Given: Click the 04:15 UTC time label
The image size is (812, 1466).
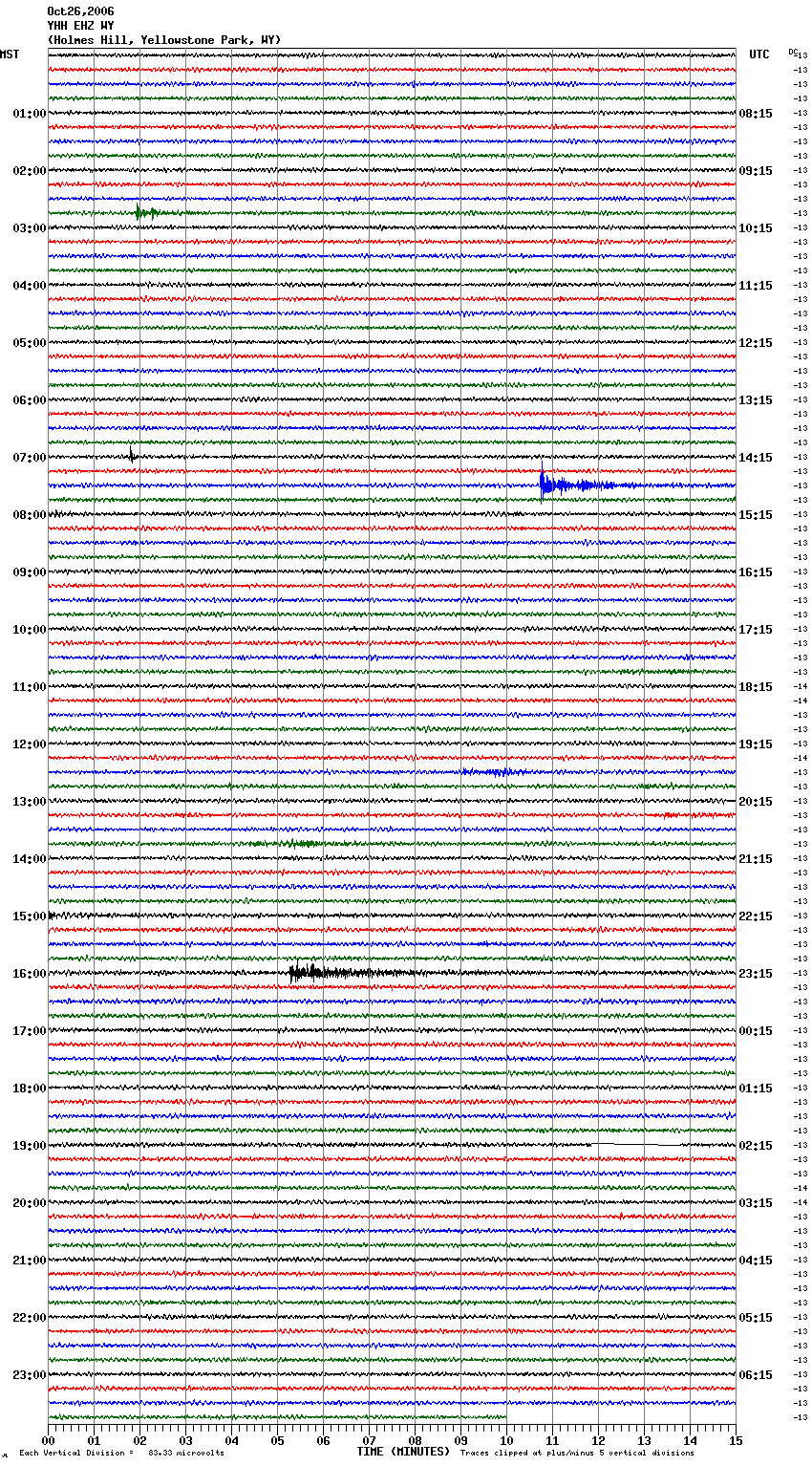Looking at the screenshot, I should (756, 1261).
